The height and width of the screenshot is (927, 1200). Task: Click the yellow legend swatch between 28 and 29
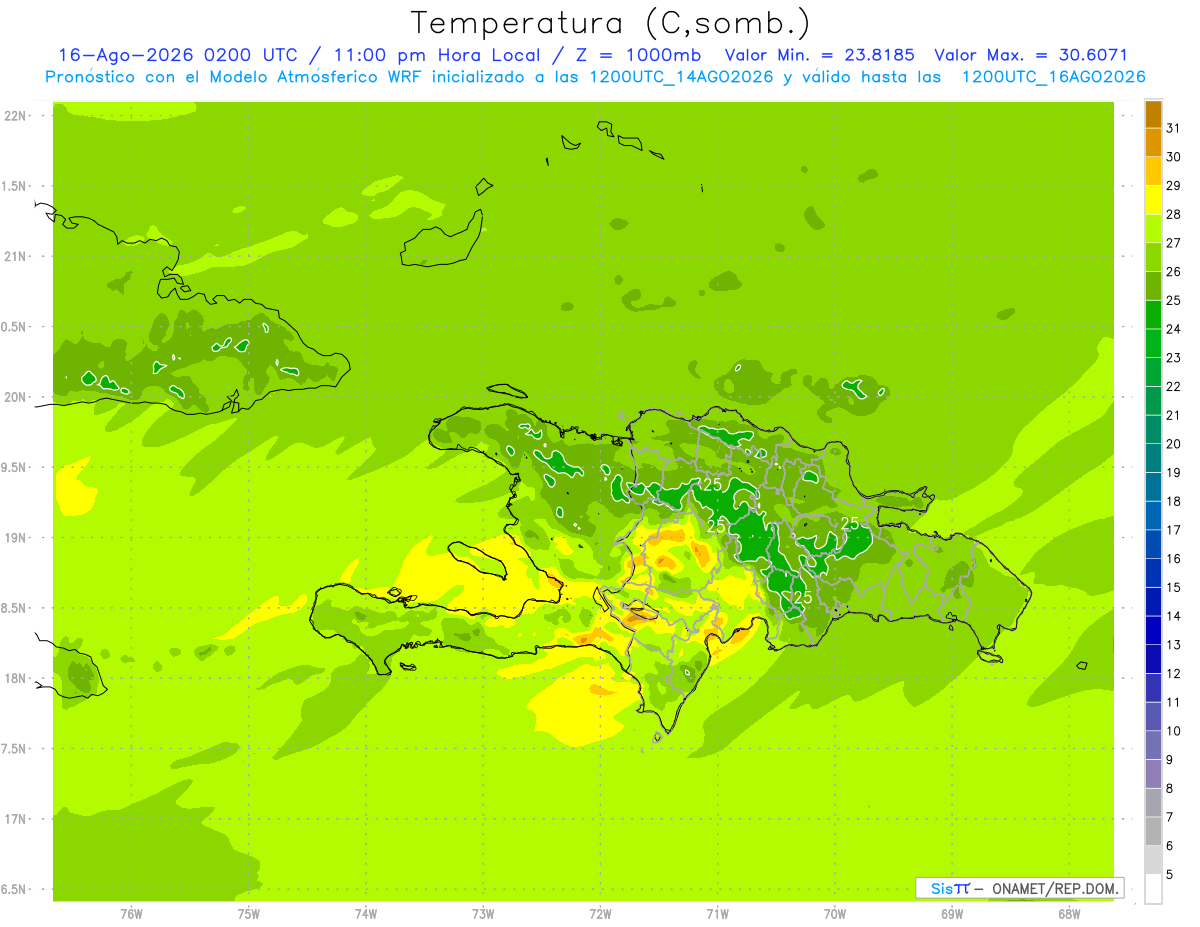(1153, 200)
